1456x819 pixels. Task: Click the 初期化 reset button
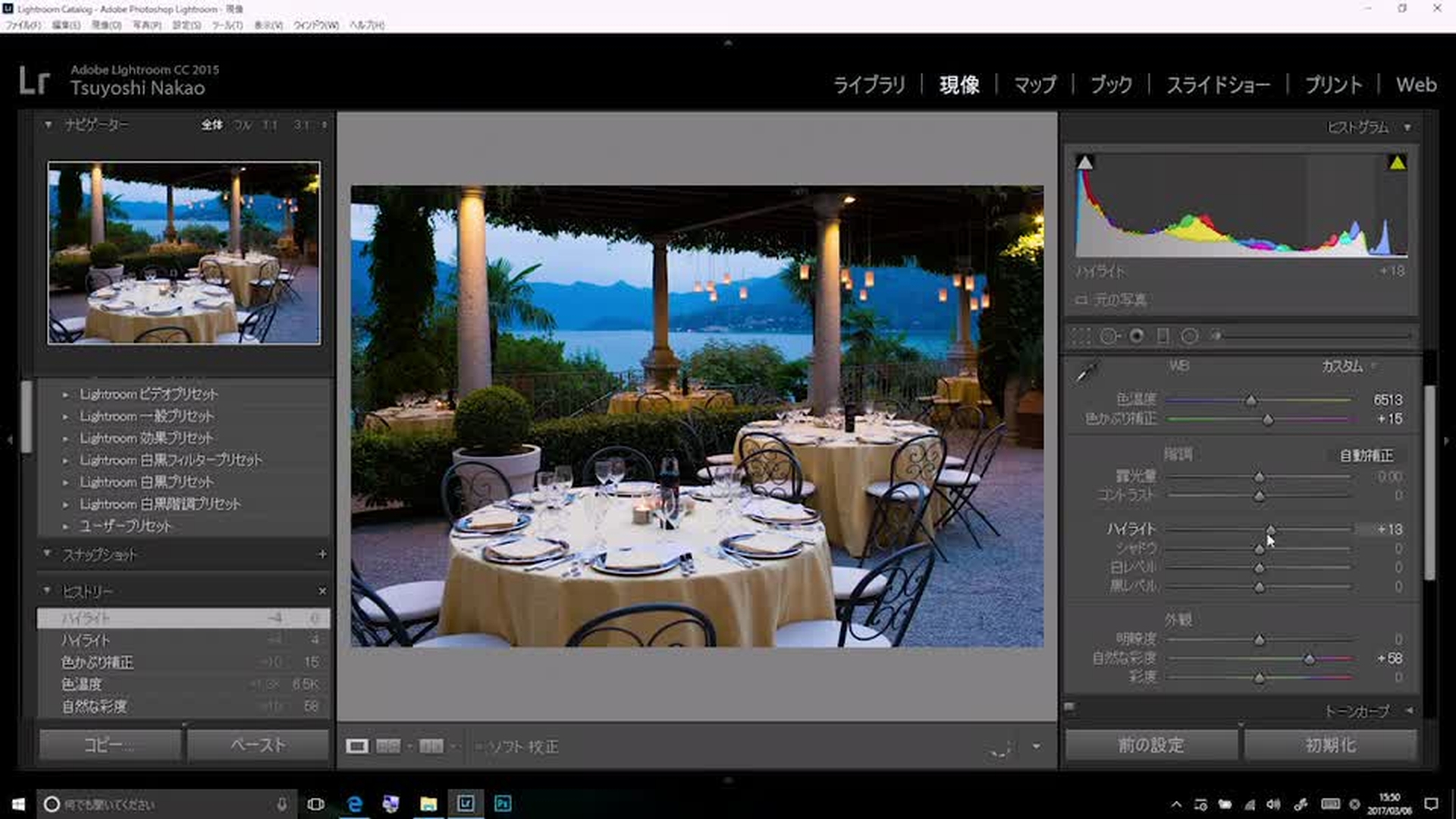tap(1330, 745)
